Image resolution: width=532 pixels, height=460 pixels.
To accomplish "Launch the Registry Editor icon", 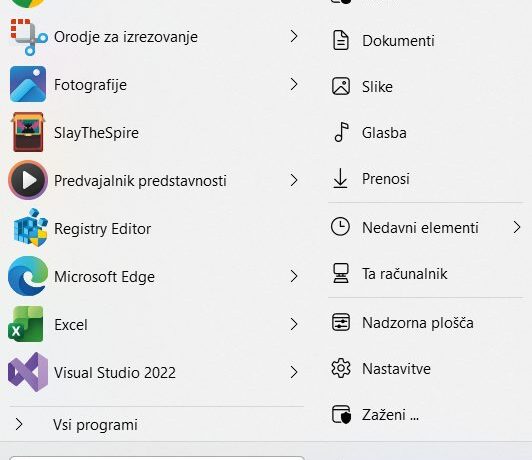I will [x=30, y=228].
